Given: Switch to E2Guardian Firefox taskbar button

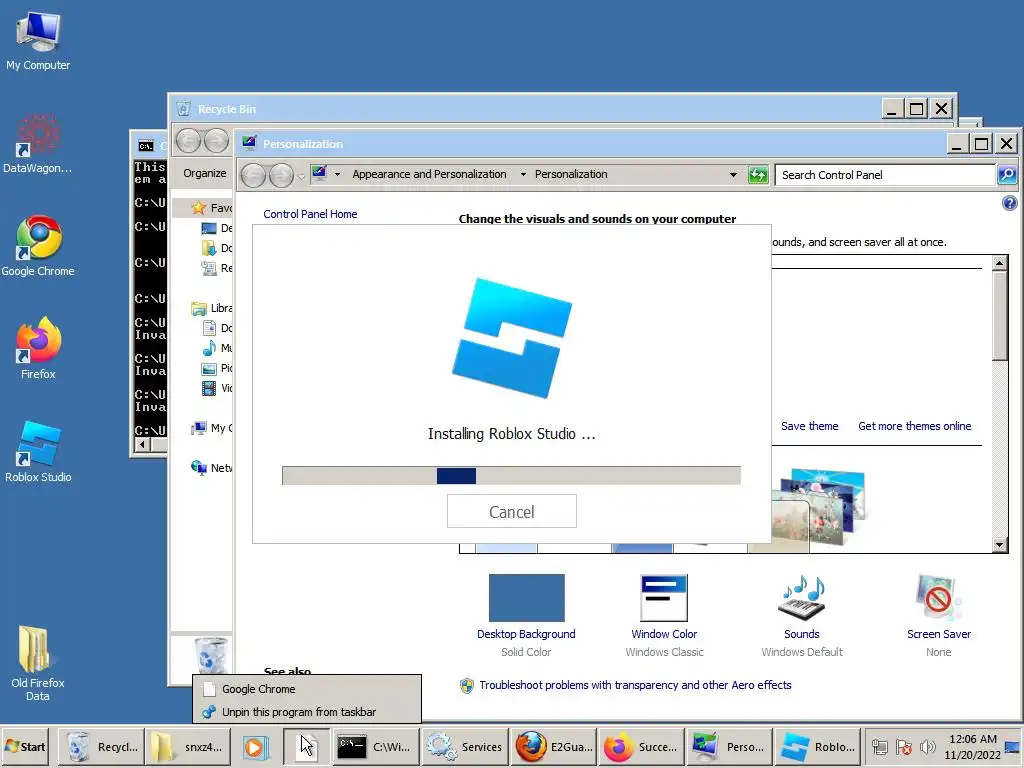Looking at the screenshot, I should coord(553,746).
